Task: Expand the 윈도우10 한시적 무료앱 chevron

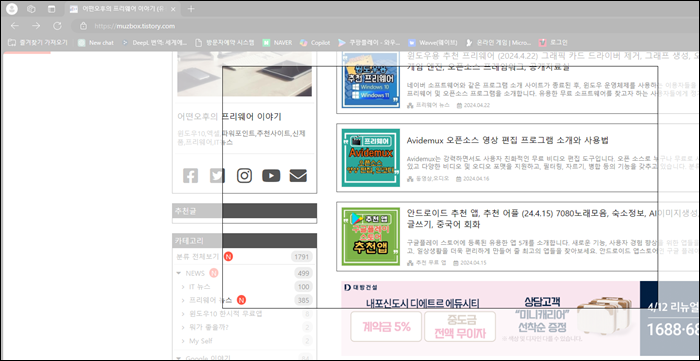Action: tap(183, 314)
